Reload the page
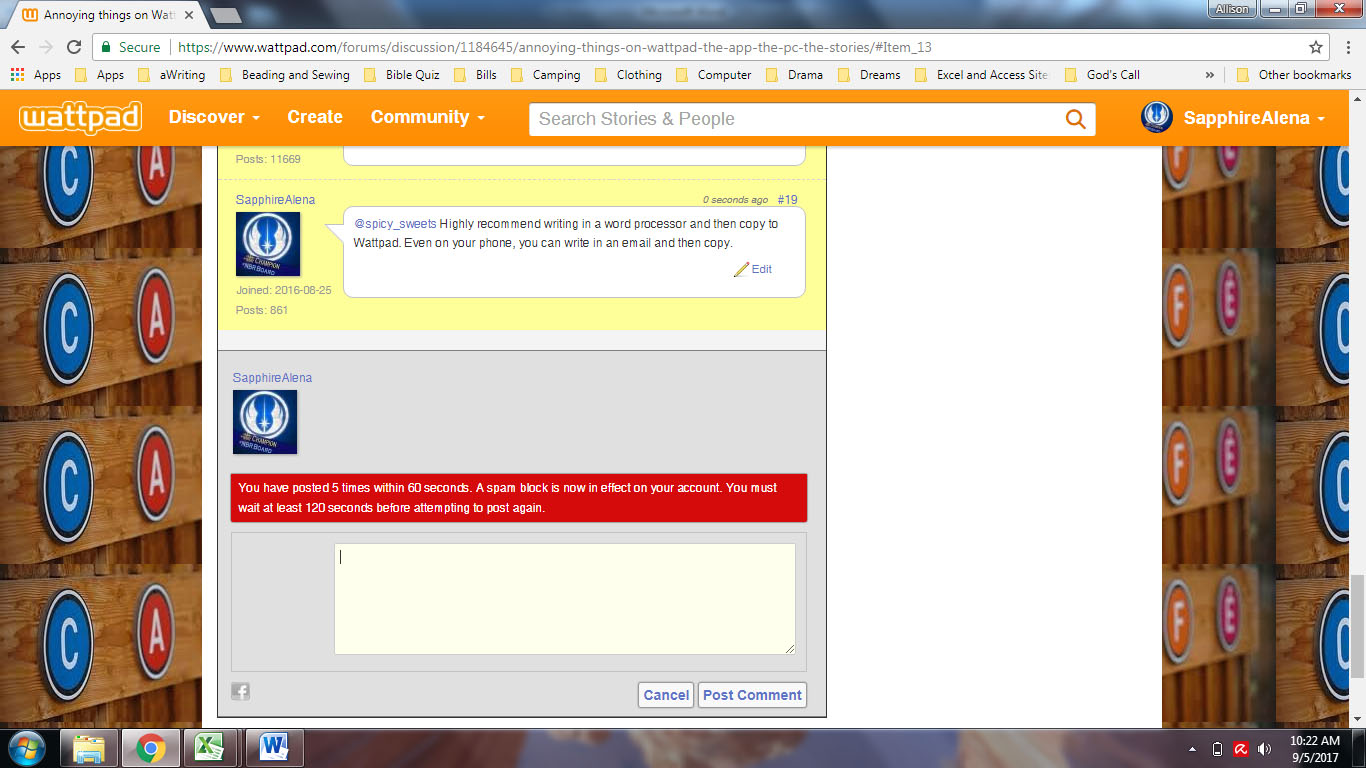Screen dimensions: 1366x768 tap(74, 47)
